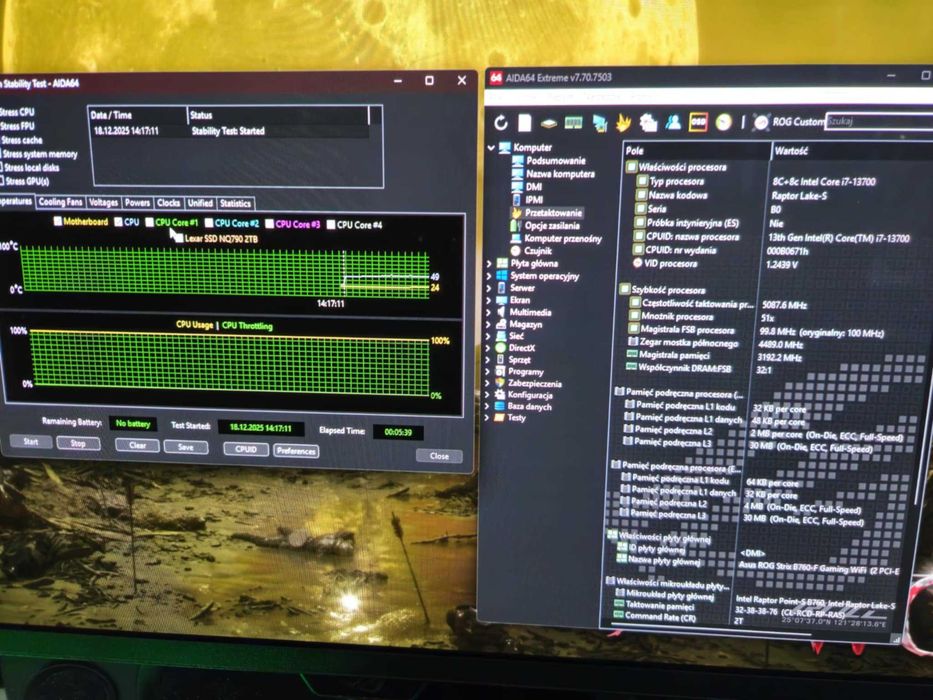Click the Close button in Stability Test

(439, 456)
